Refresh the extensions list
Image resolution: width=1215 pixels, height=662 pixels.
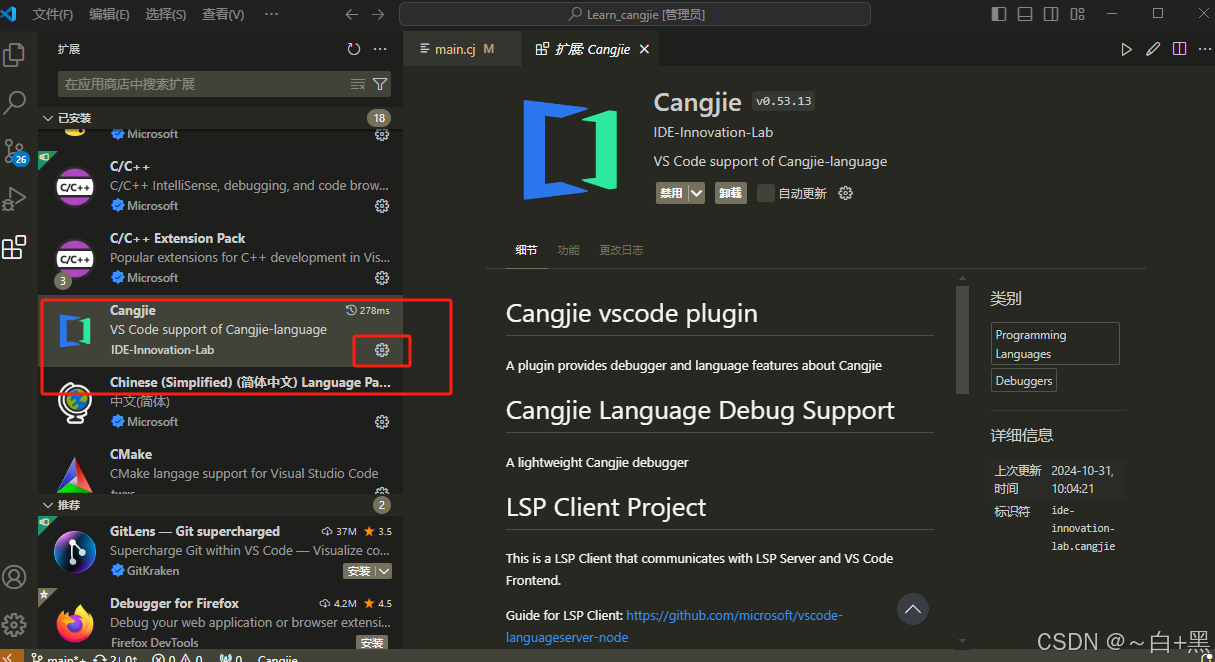point(354,49)
